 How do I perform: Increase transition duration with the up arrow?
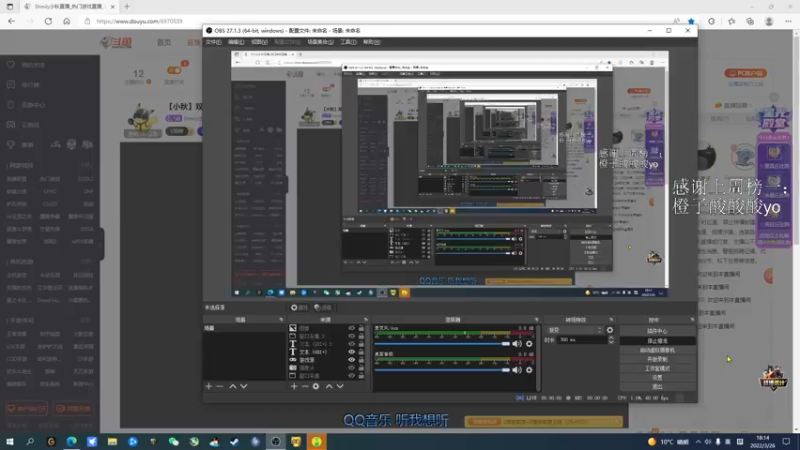611,338
